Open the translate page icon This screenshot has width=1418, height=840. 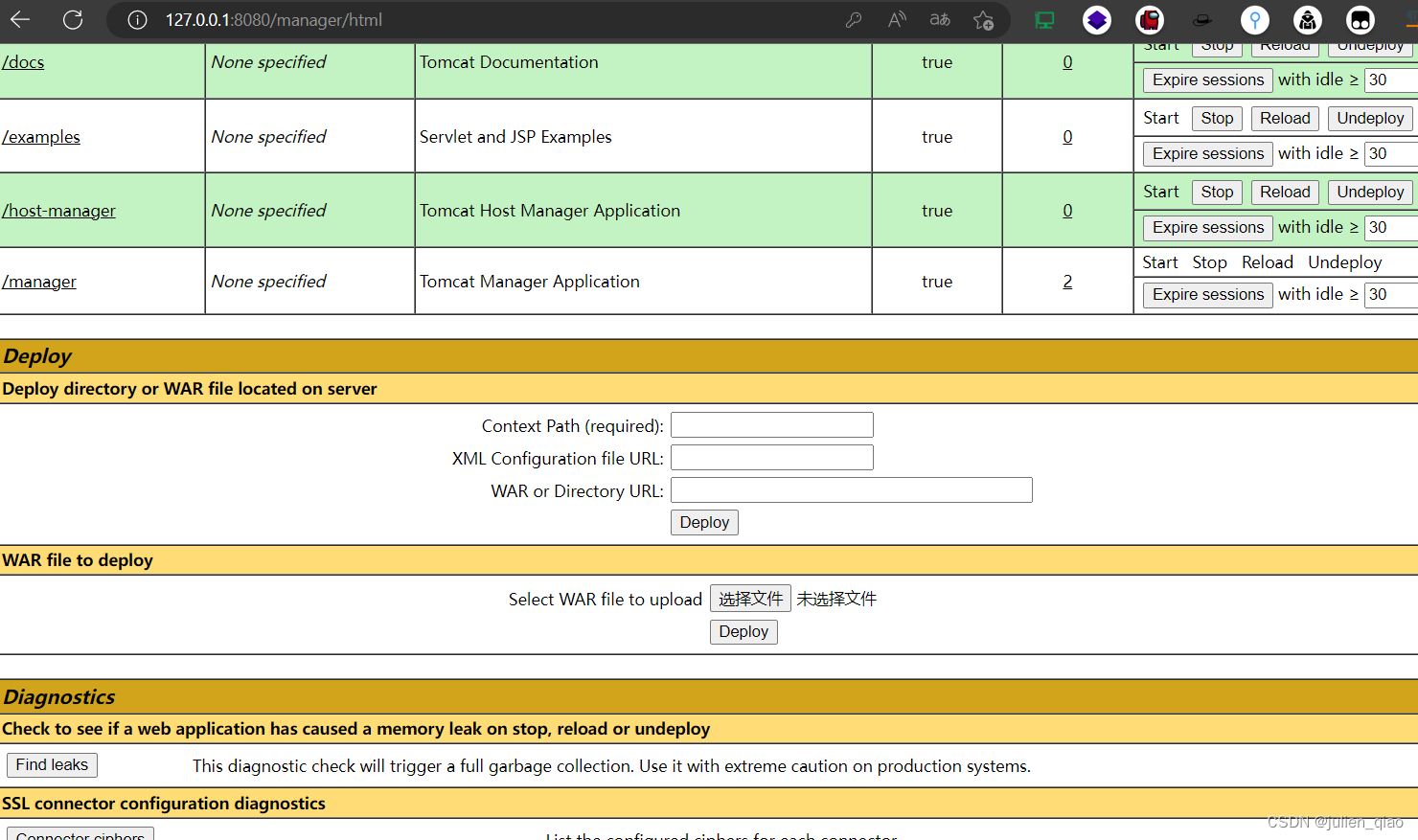pos(940,20)
